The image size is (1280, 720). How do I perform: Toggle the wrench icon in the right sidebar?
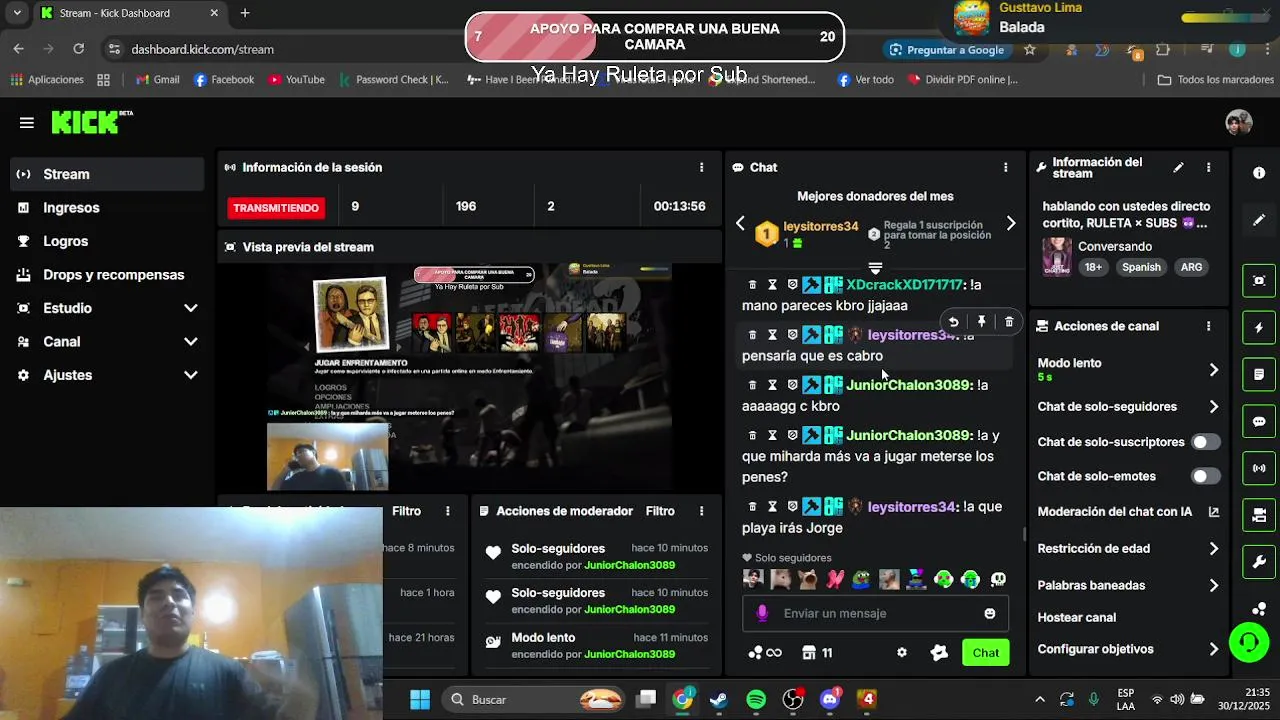pos(1259,562)
